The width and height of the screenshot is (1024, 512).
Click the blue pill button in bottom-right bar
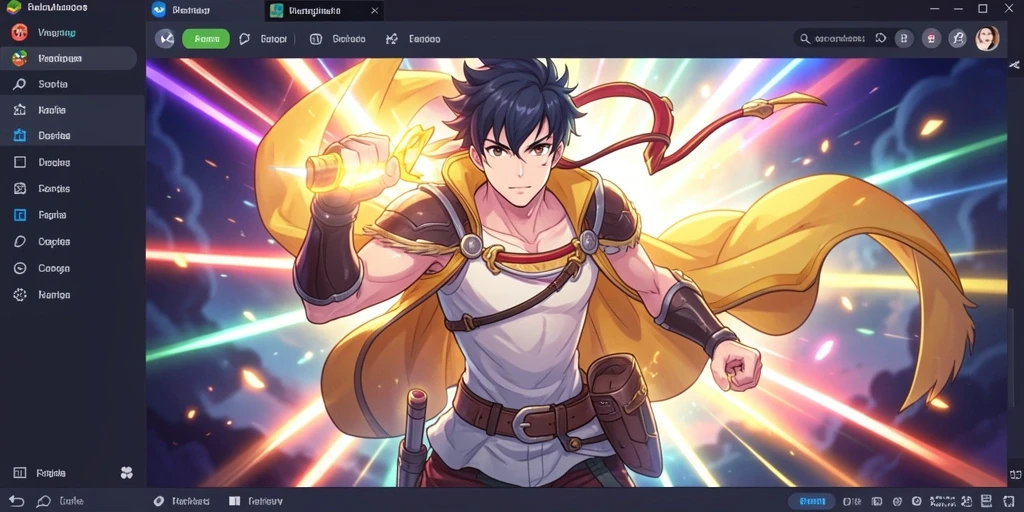pyautogui.click(x=812, y=501)
